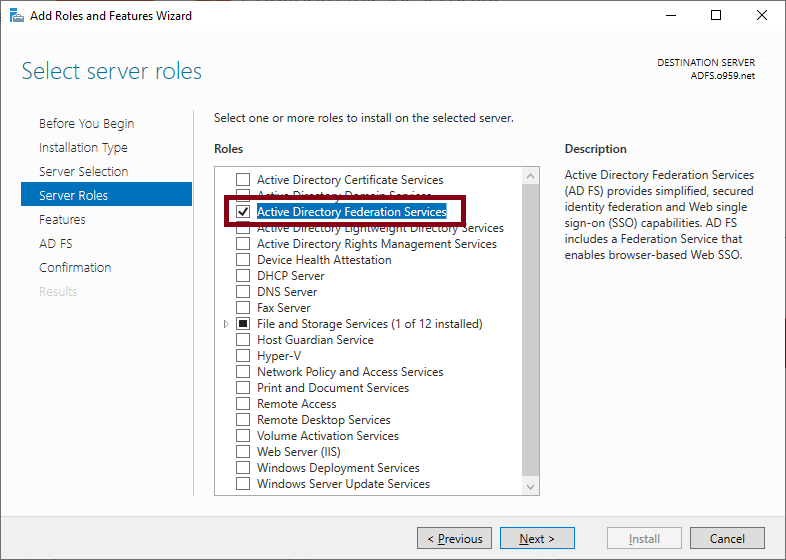Enable Remote Desktop Services checkbox
Image resolution: width=786 pixels, height=560 pixels.
(243, 420)
